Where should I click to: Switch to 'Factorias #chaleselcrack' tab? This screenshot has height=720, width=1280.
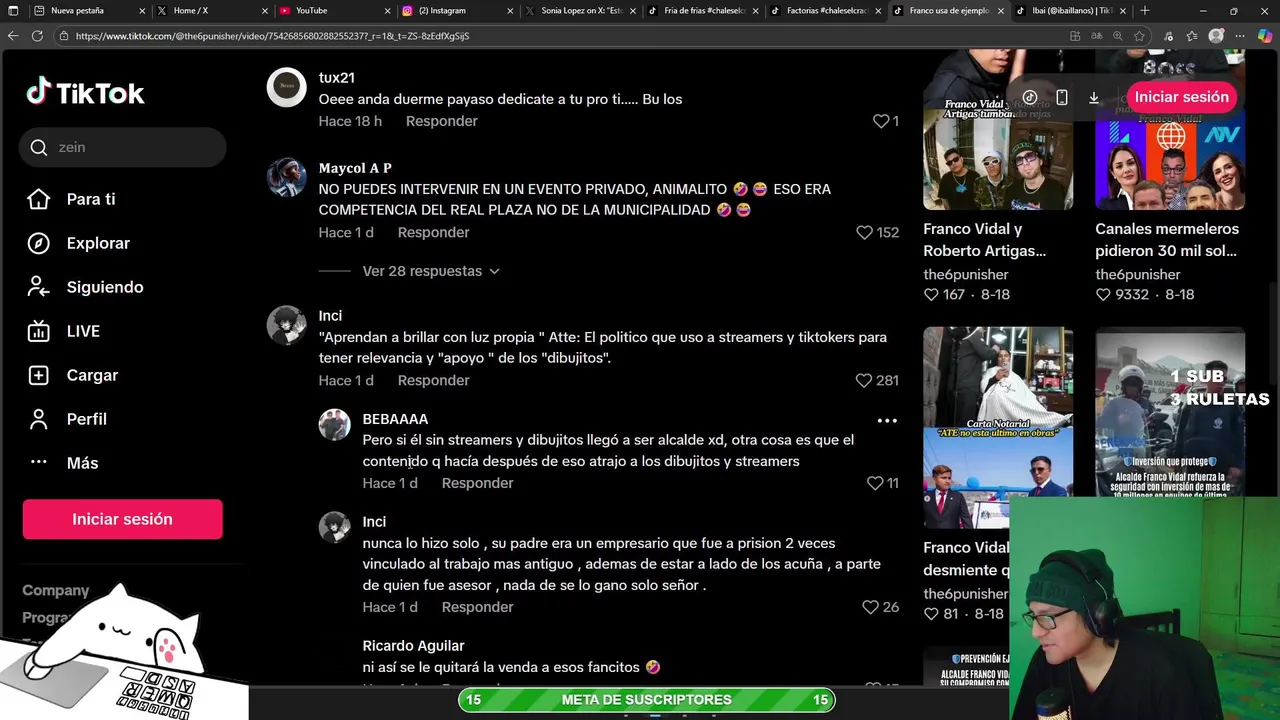pyautogui.click(x=826, y=10)
